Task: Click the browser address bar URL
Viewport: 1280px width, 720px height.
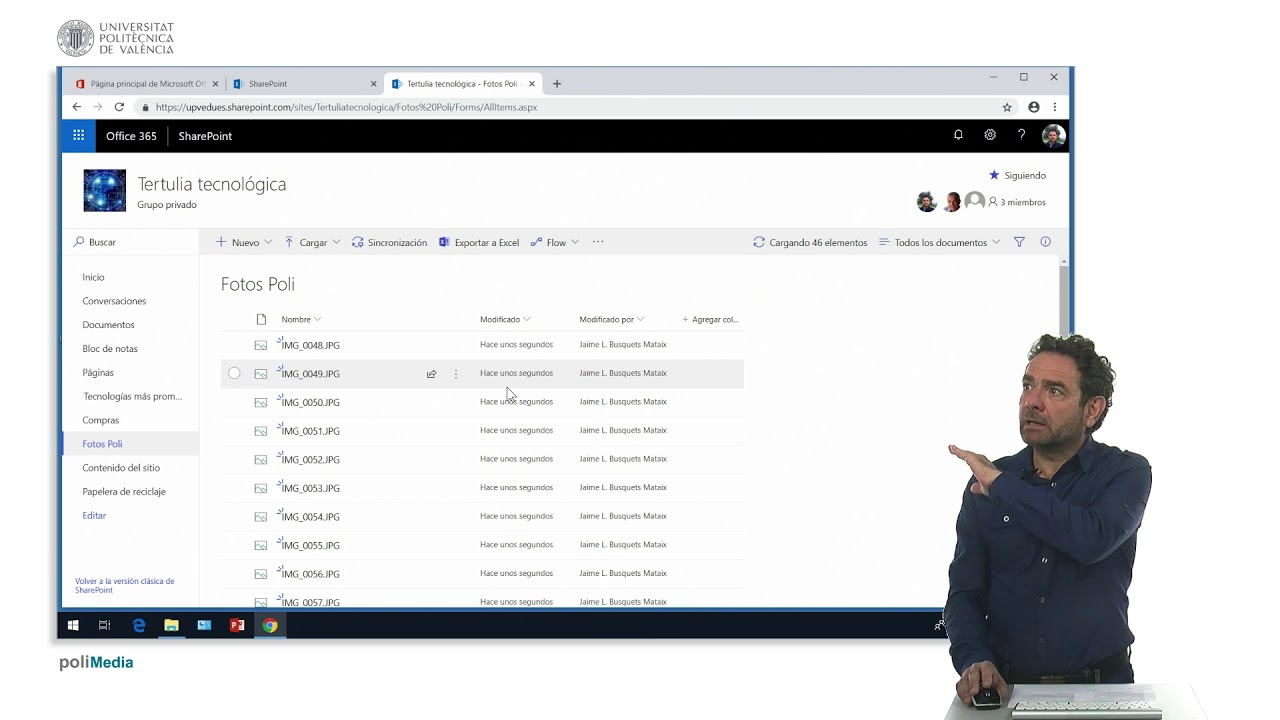Action: pyautogui.click(x=346, y=107)
